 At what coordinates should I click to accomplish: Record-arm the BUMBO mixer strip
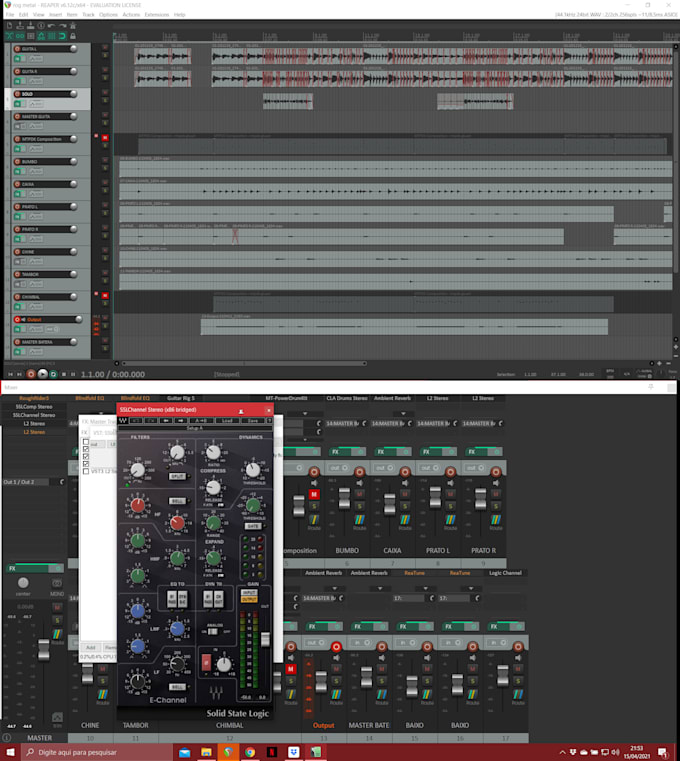[359, 471]
